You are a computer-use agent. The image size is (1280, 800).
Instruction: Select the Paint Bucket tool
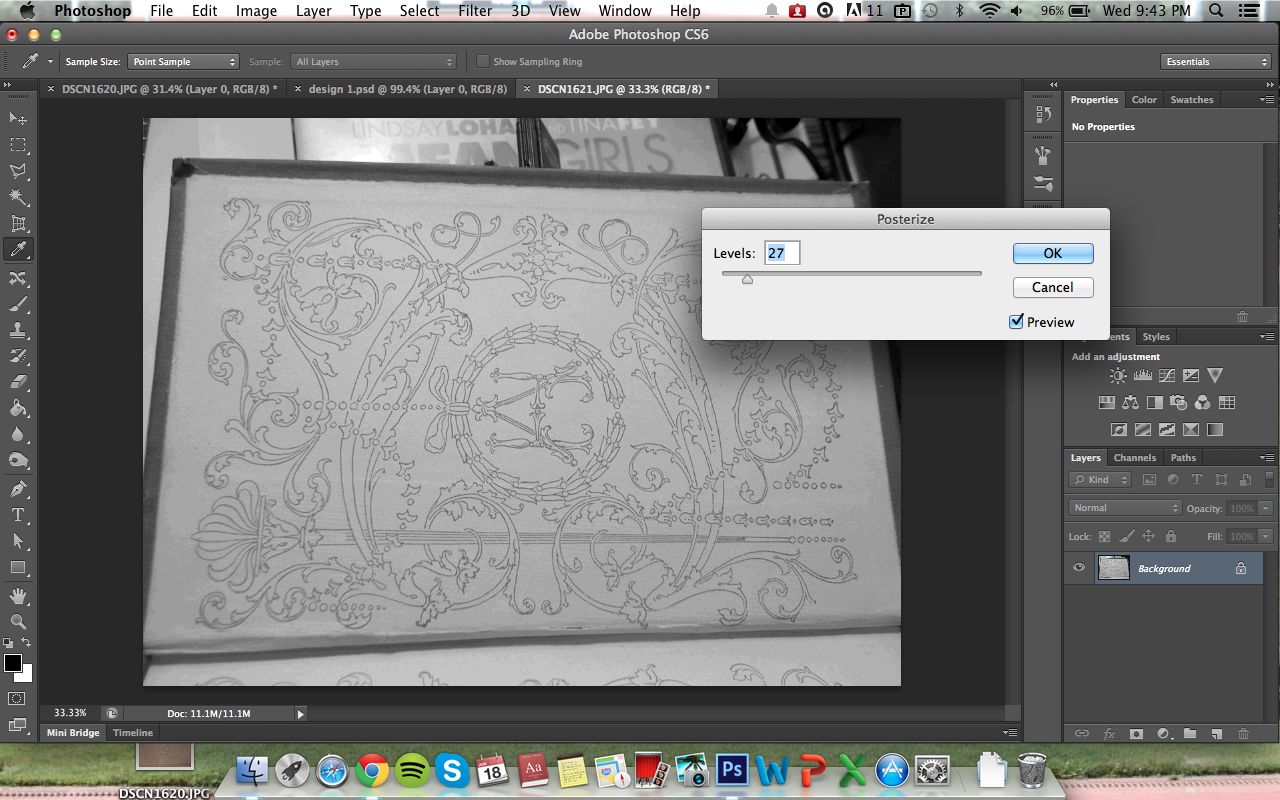[18, 408]
